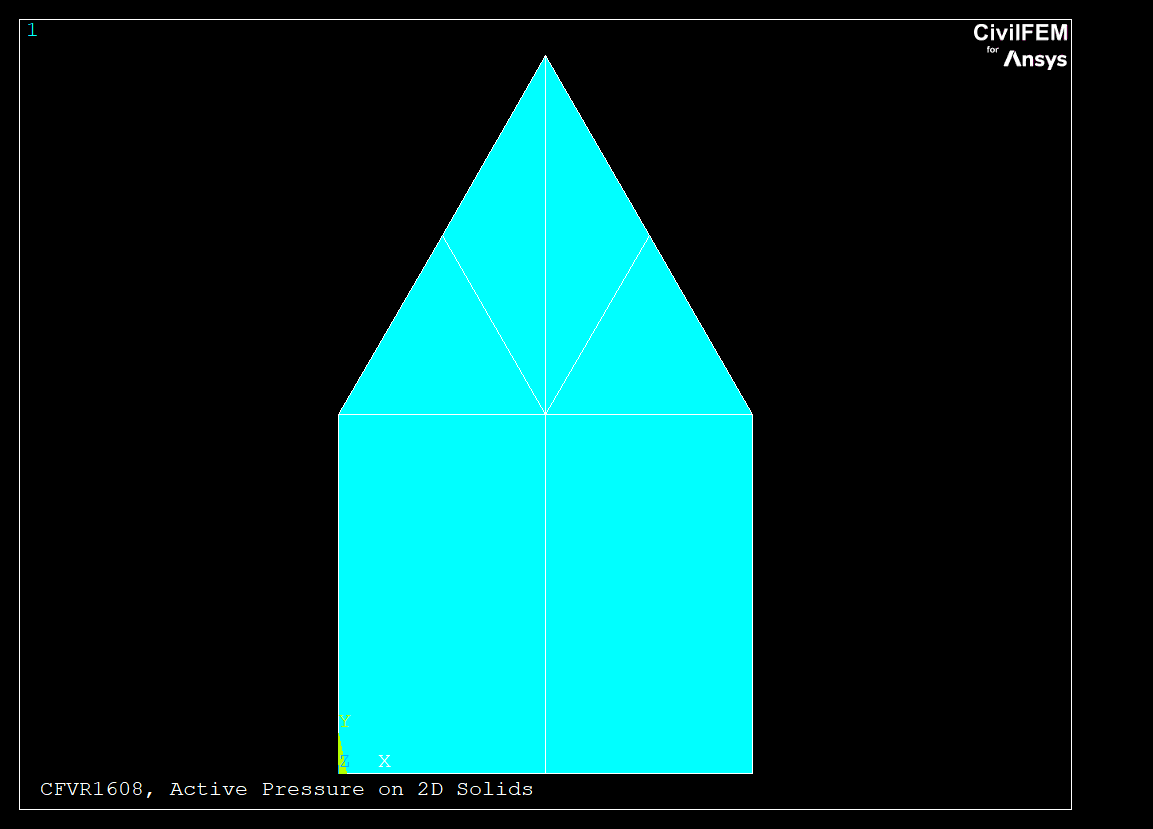Click the title text CFVR1608 Active Pressure

coord(286,789)
